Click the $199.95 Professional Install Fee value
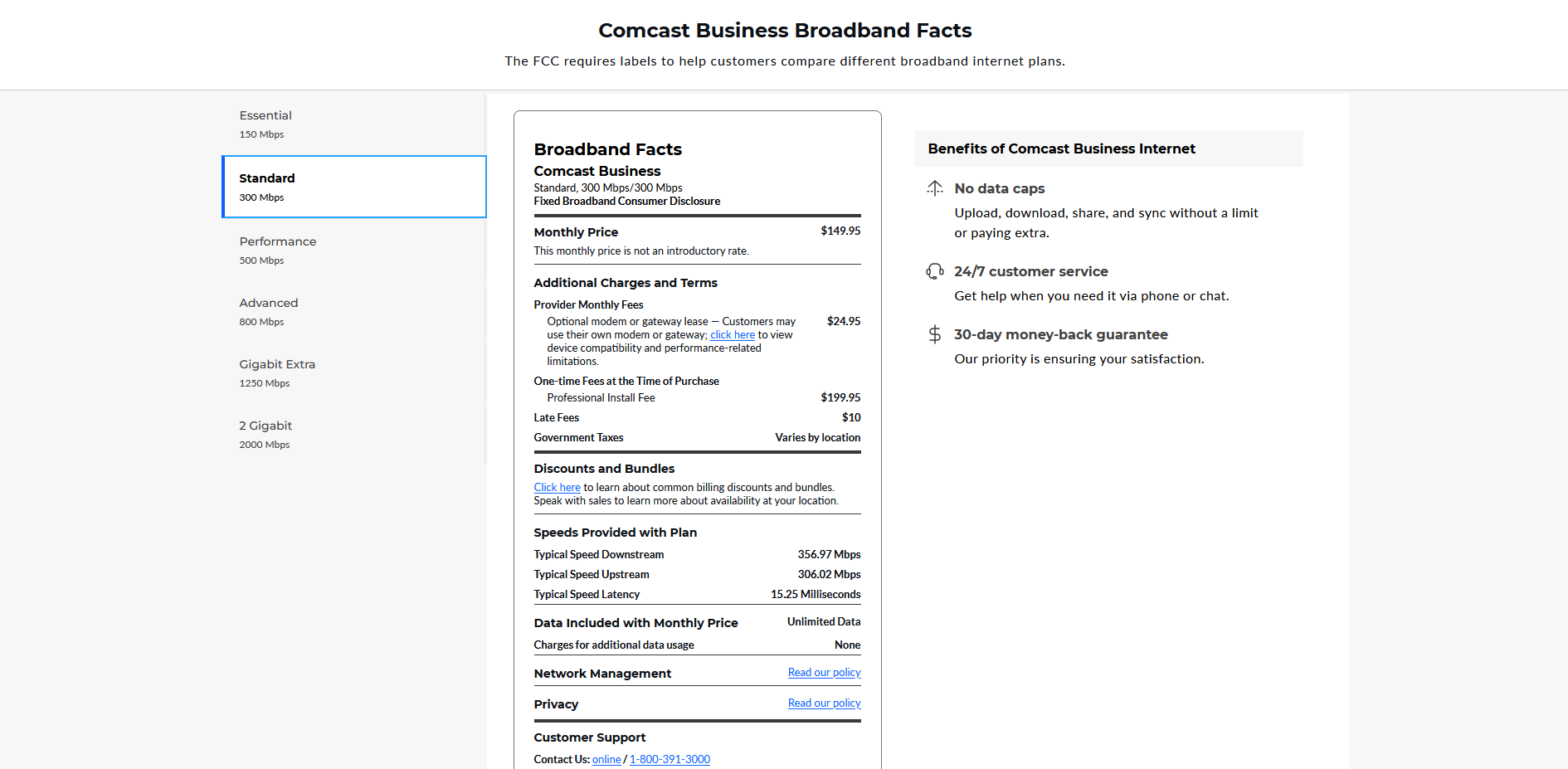The image size is (1568, 769). click(x=840, y=398)
